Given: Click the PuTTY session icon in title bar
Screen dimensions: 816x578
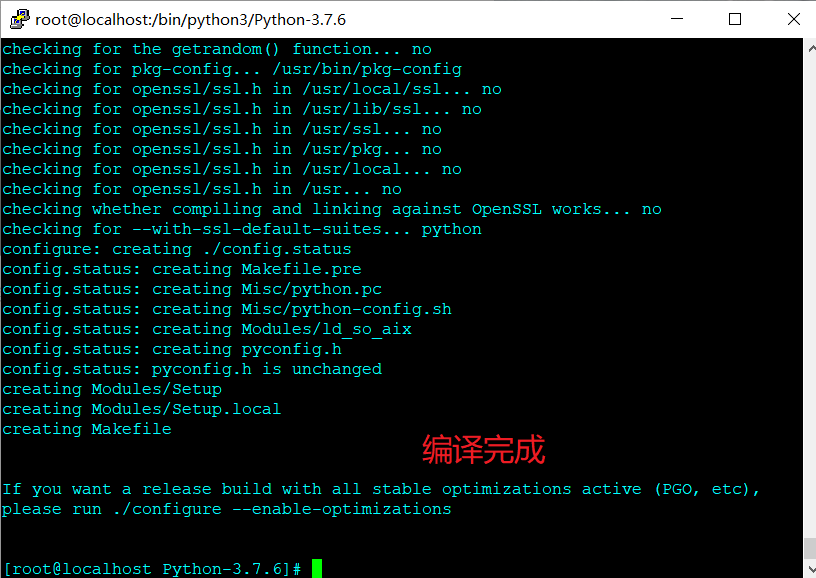Looking at the screenshot, I should pyautogui.click(x=18, y=18).
